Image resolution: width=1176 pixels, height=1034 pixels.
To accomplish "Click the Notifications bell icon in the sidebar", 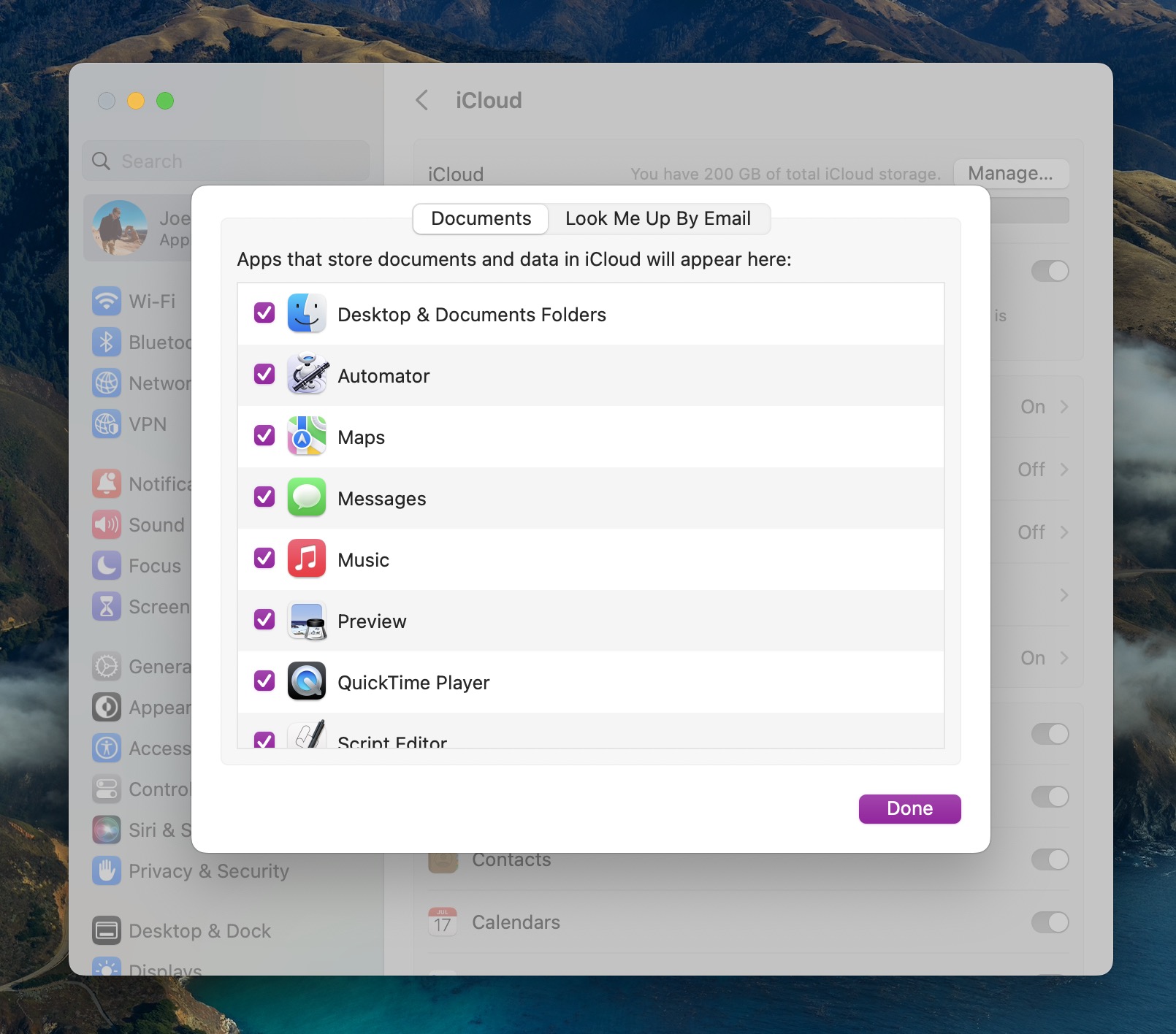I will [x=107, y=483].
